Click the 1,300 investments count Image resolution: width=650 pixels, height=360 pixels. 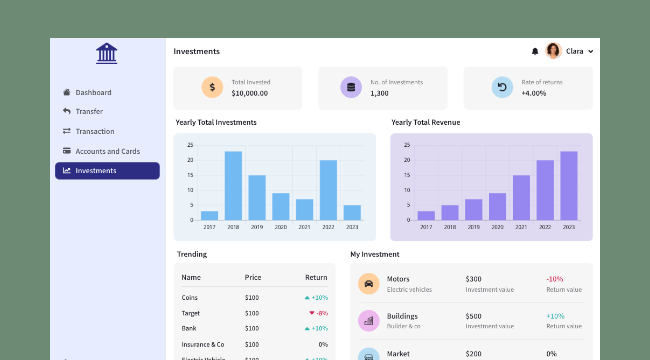coord(379,93)
